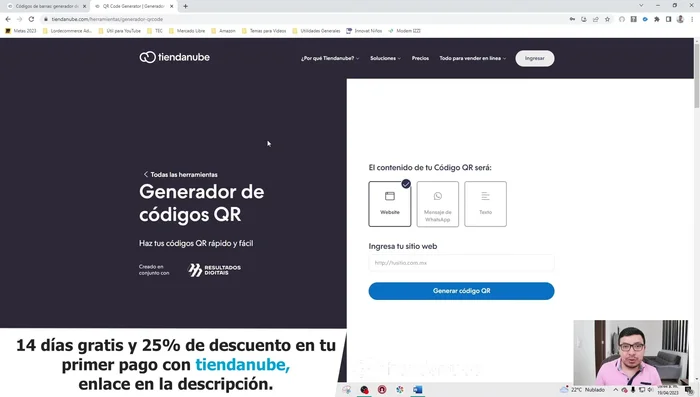700x397 pixels.
Task: Share this page from address bar
Action: (x=596, y=19)
